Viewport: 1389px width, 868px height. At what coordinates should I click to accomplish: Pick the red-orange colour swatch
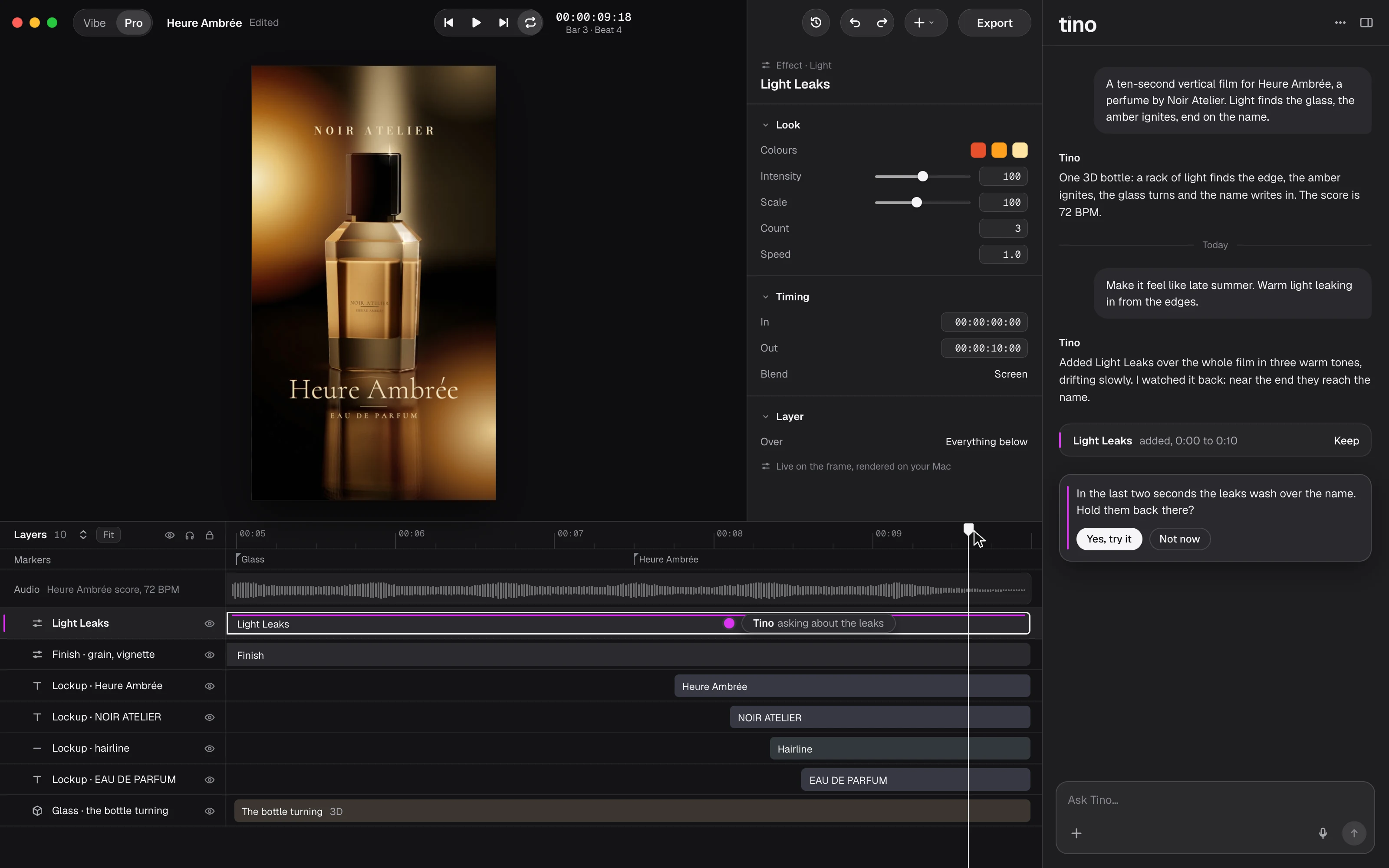[x=978, y=151]
